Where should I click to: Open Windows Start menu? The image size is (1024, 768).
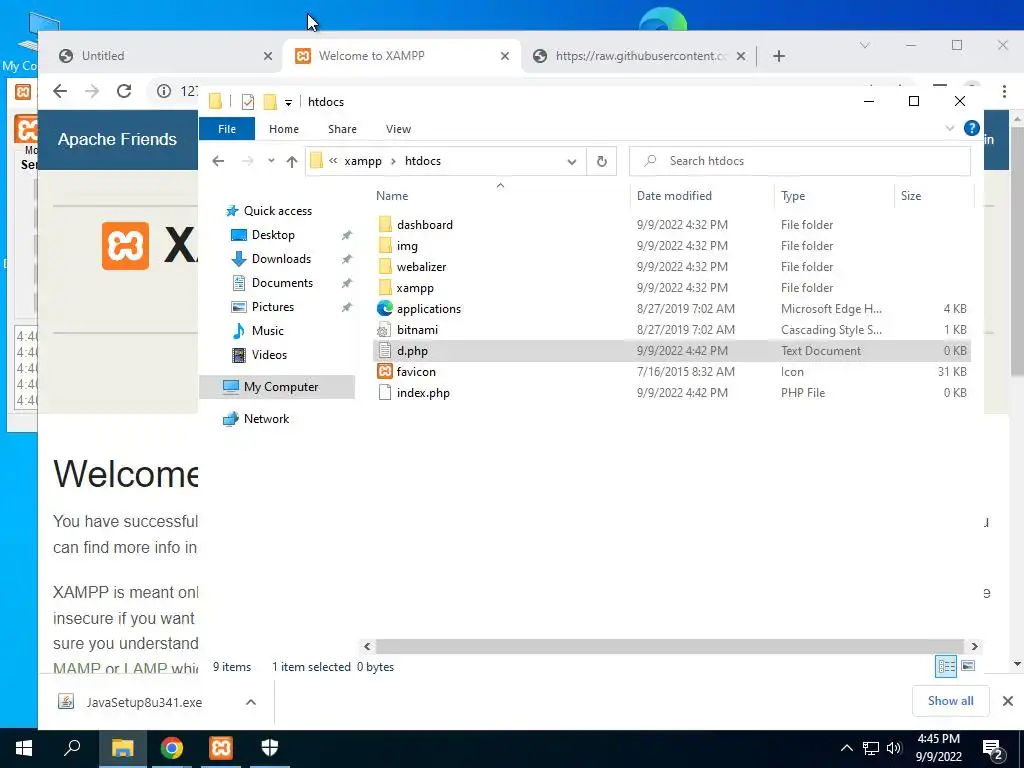point(24,748)
